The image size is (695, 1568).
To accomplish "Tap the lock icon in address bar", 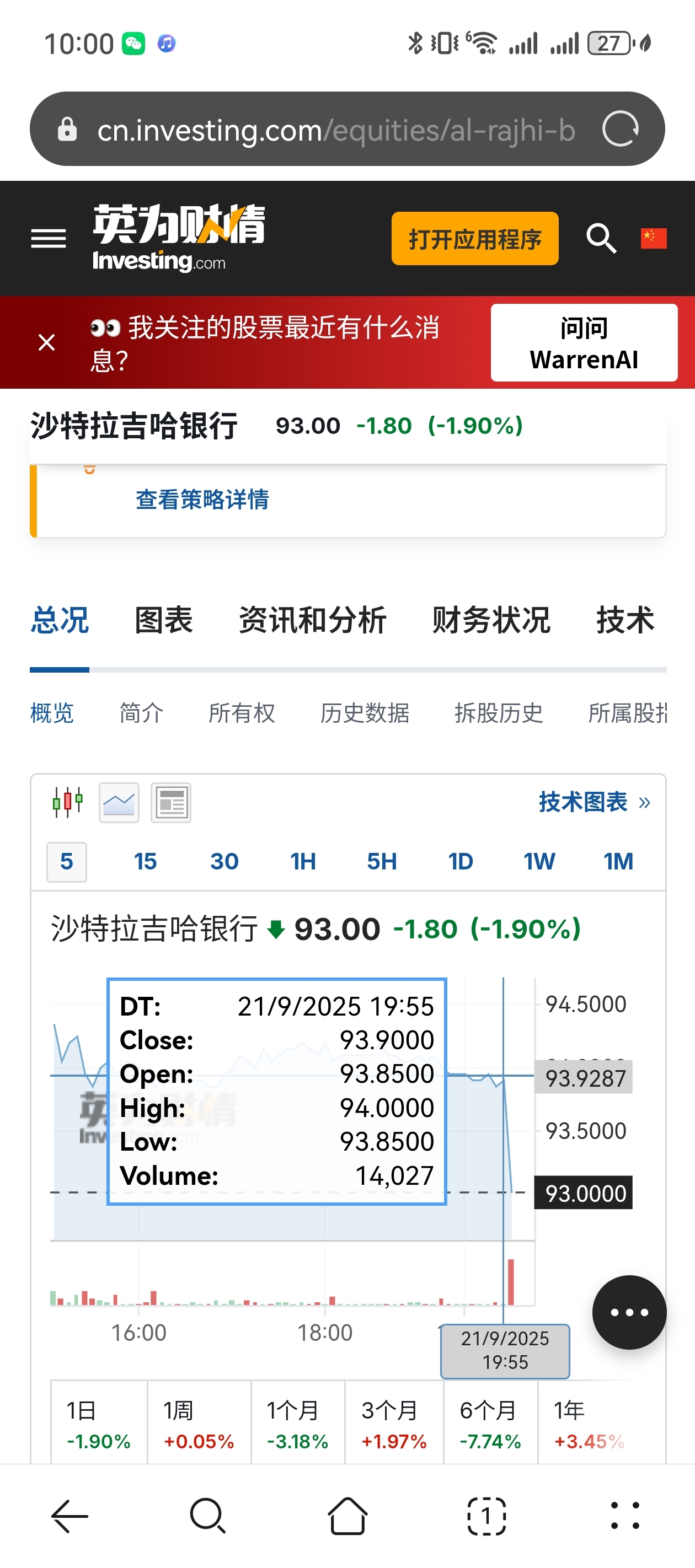I will 67,129.
